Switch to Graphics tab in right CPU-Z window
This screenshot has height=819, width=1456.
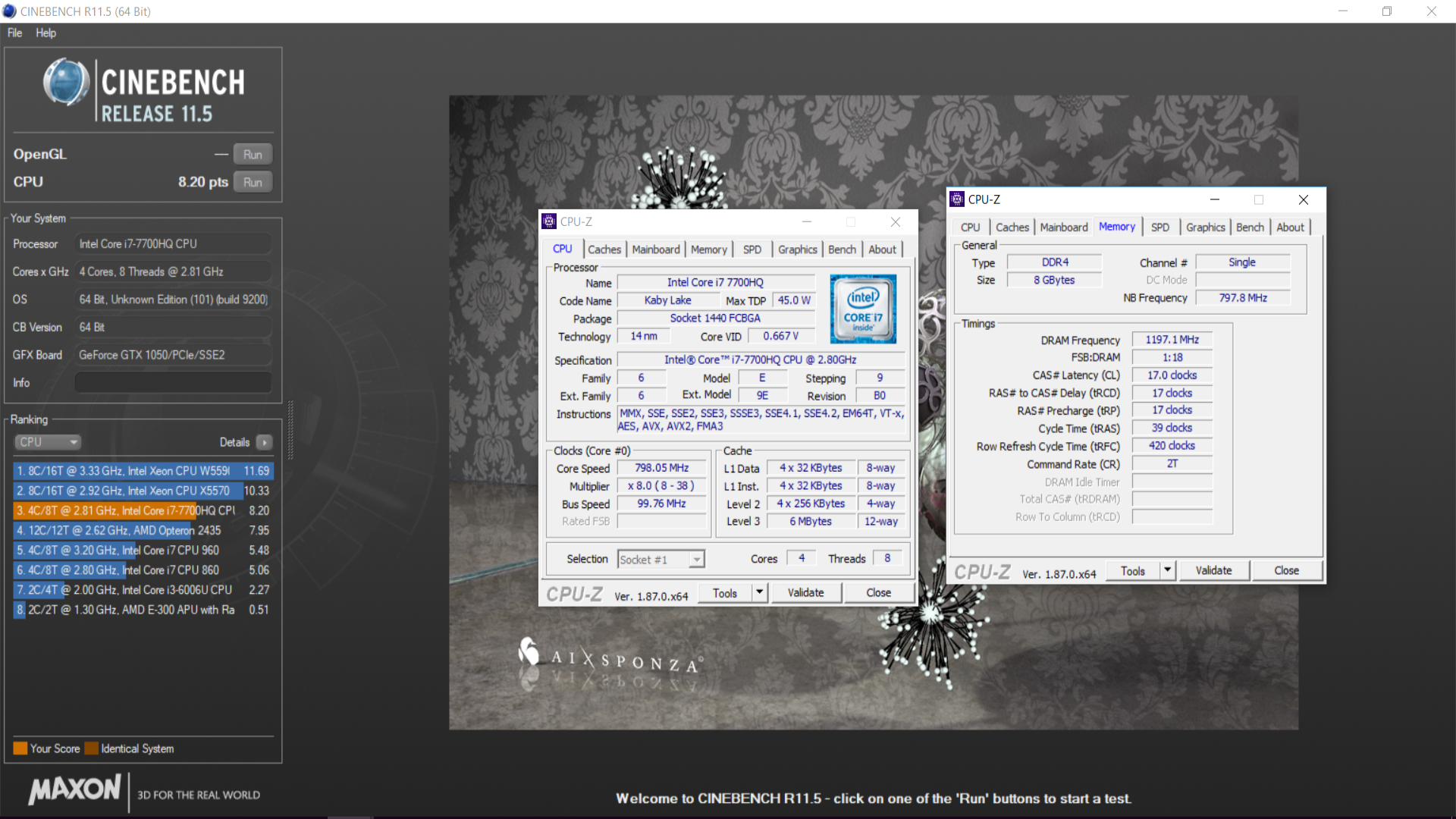click(1205, 227)
